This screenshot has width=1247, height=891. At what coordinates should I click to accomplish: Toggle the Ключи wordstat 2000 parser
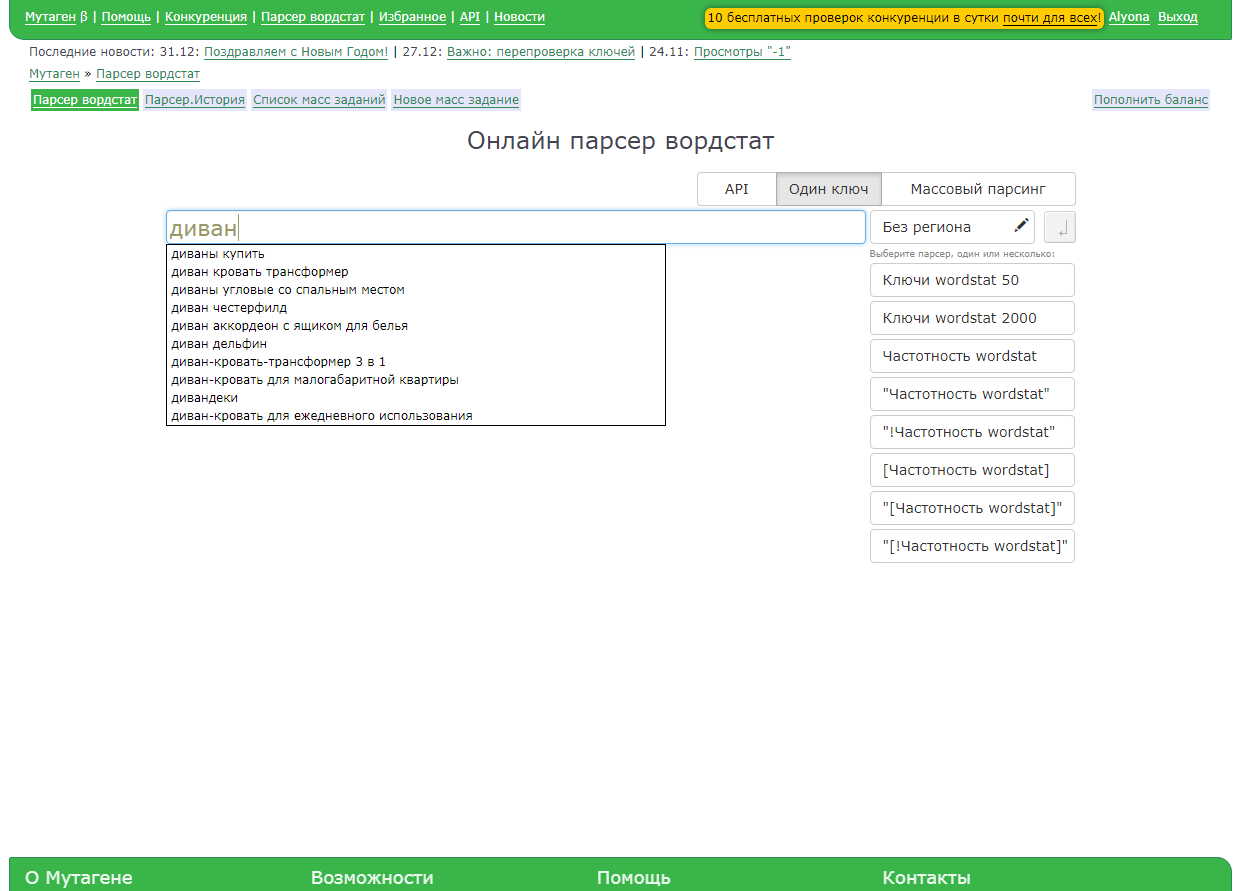[971, 318]
